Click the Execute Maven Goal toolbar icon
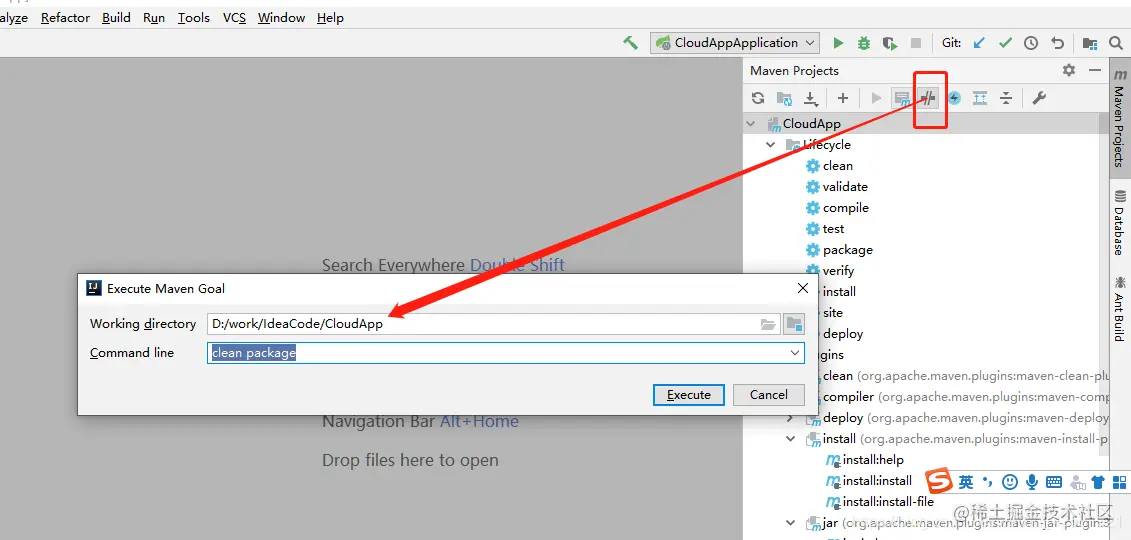Screen dimensions: 1131x540 (x=902, y=98)
